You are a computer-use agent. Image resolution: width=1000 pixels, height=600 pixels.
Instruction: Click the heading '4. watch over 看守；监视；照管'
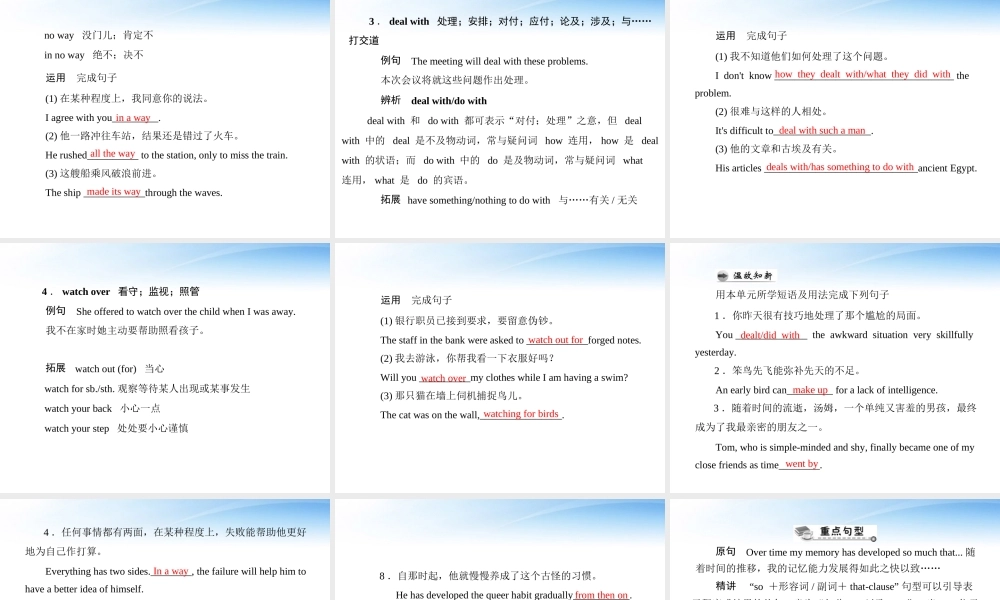[121, 292]
